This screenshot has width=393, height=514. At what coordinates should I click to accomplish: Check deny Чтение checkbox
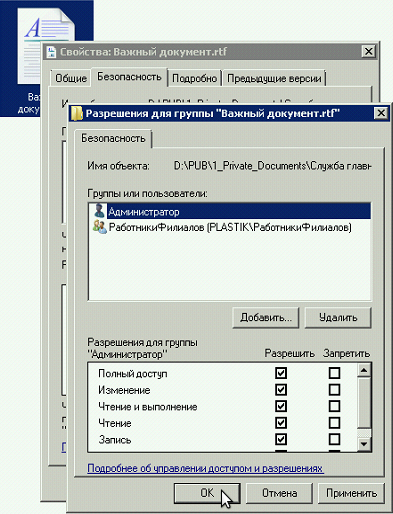(x=334, y=423)
